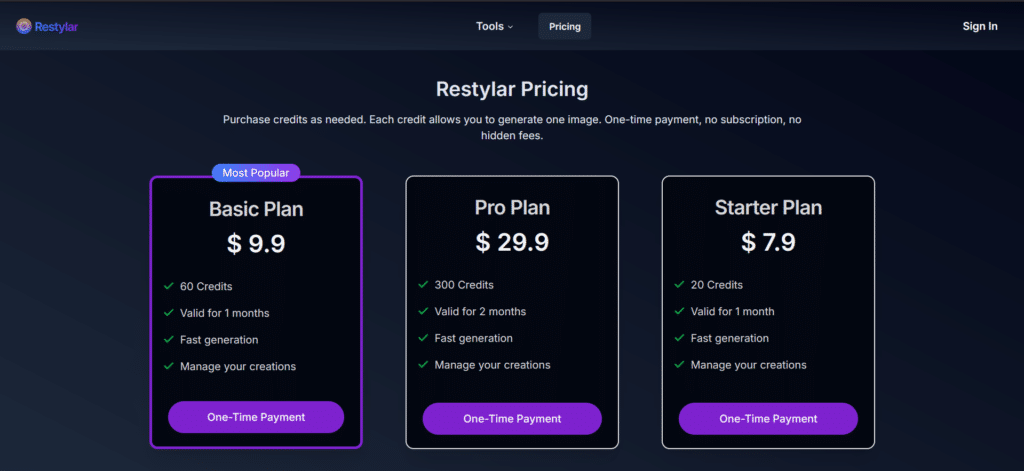The image size is (1024, 471).
Task: Click the checkmark beside 60 Credits
Action: coord(168,286)
